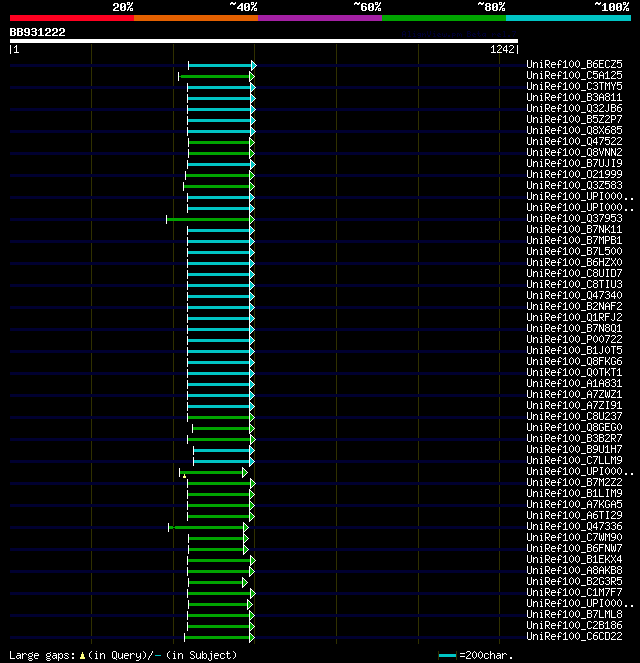Select hit label UniRef100_C3TMY5
The height and width of the screenshot is (663, 640).
coord(574,86)
